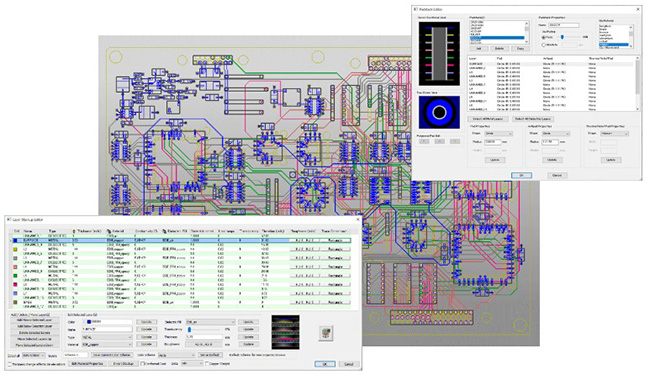650x375 pixels.
Task: Click Add Above Selected Layer button
Action: tap(35, 320)
